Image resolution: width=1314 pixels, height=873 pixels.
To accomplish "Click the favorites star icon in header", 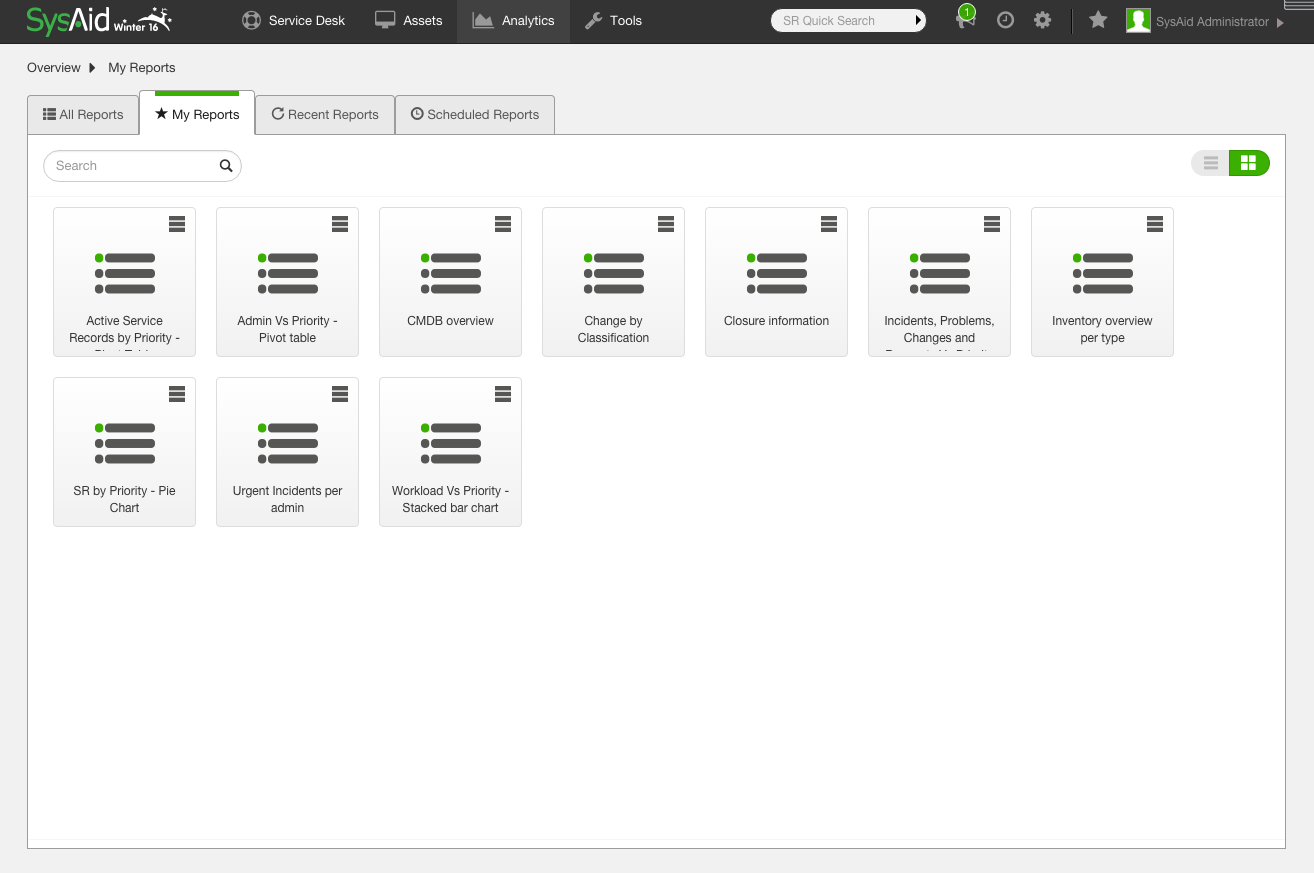I will tap(1098, 20).
